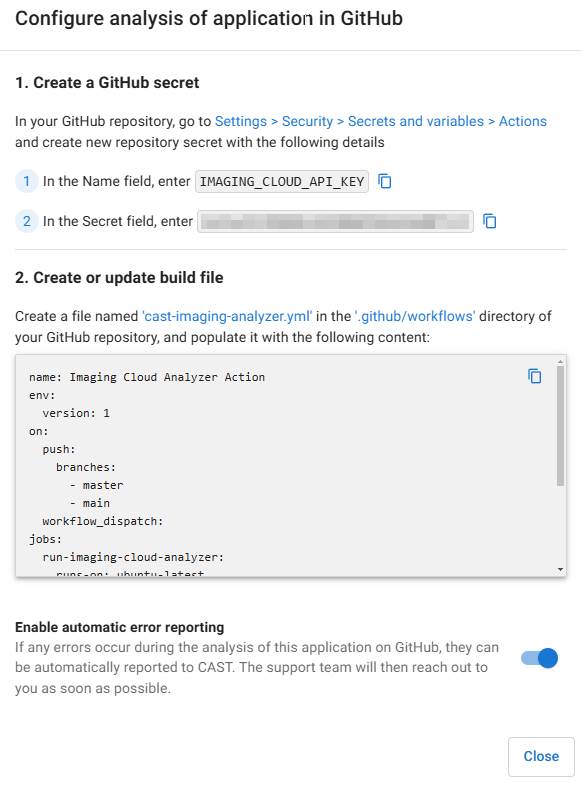Click the code block scrollbar thumb
581x786 pixels.
(x=560, y=426)
